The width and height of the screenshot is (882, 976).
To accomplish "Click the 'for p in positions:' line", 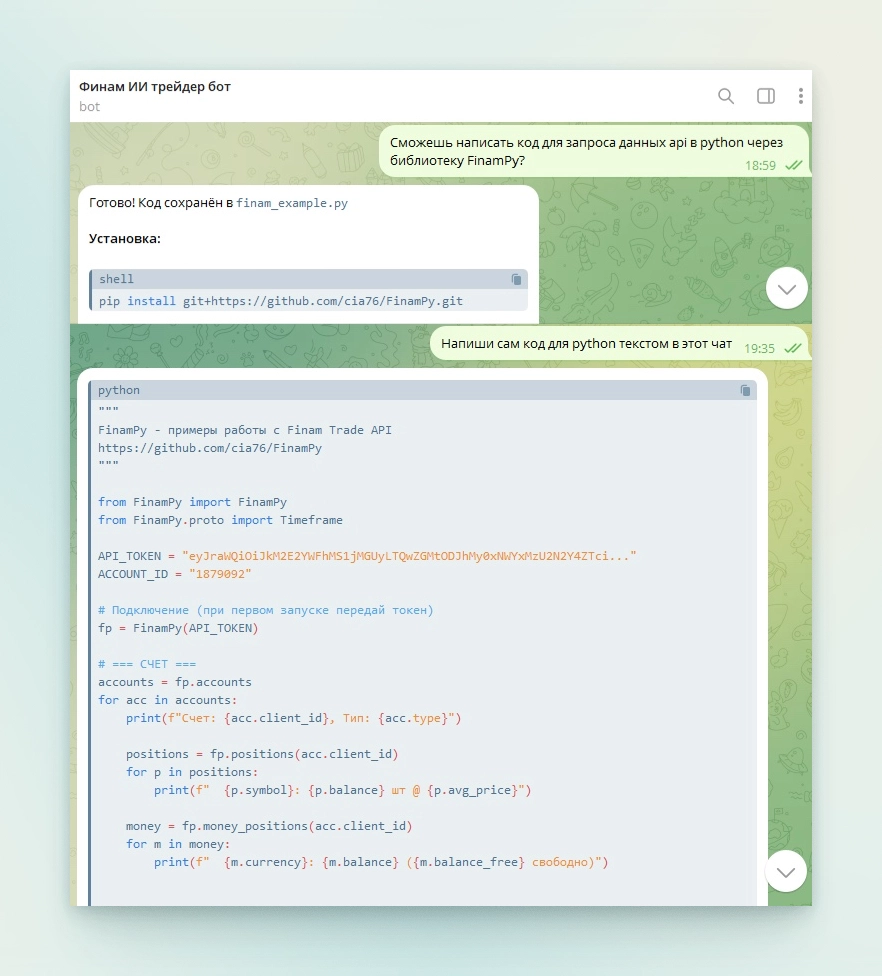I will point(192,772).
